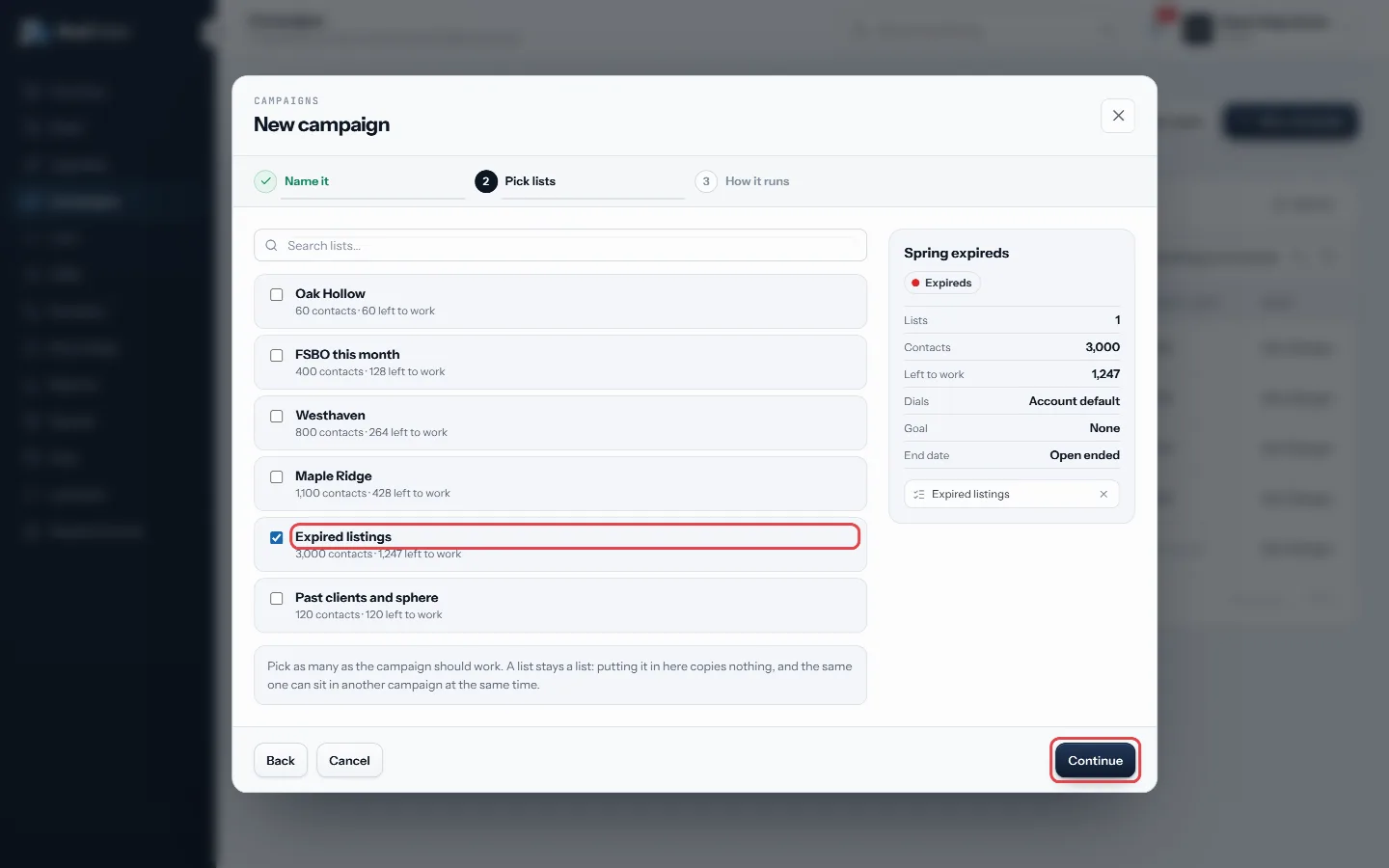Remove the Expired listings chip via its x icon

[1103, 494]
